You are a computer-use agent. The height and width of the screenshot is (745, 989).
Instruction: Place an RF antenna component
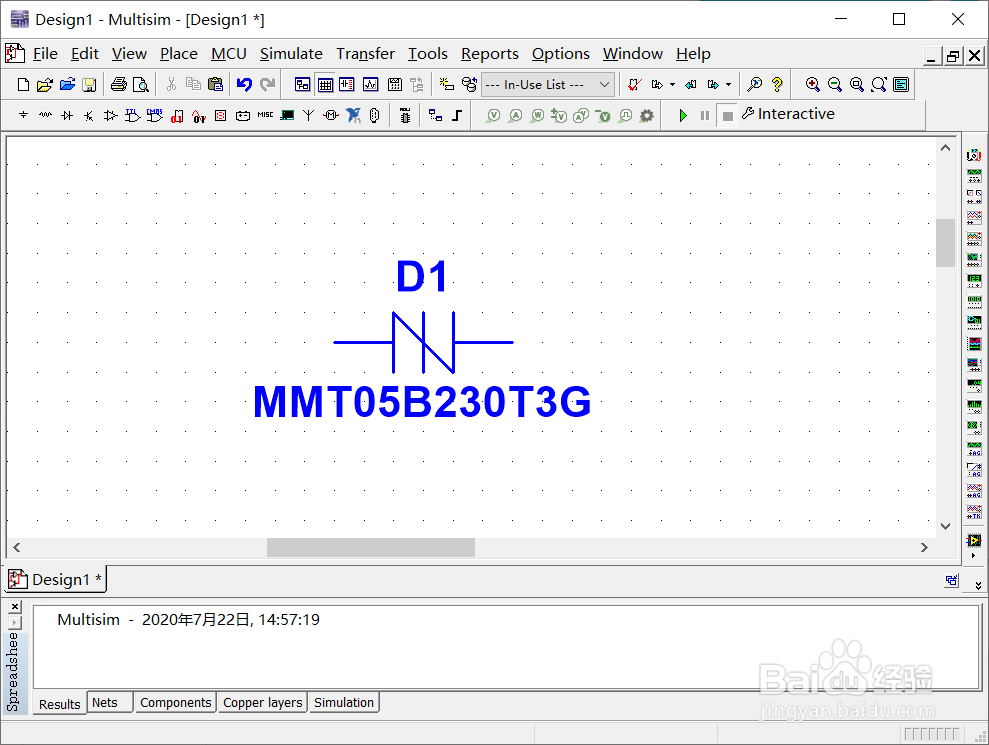(x=308, y=115)
